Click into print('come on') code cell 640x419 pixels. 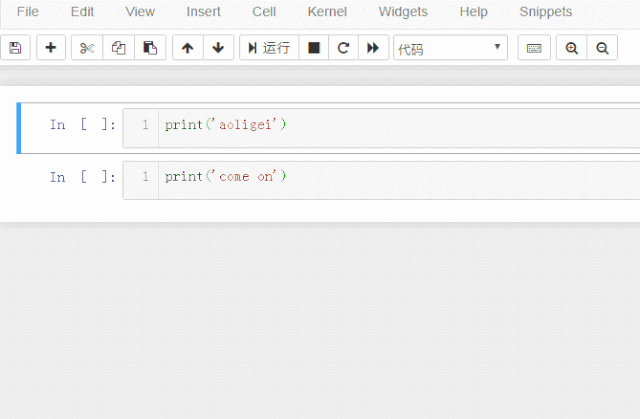[x=399, y=180]
